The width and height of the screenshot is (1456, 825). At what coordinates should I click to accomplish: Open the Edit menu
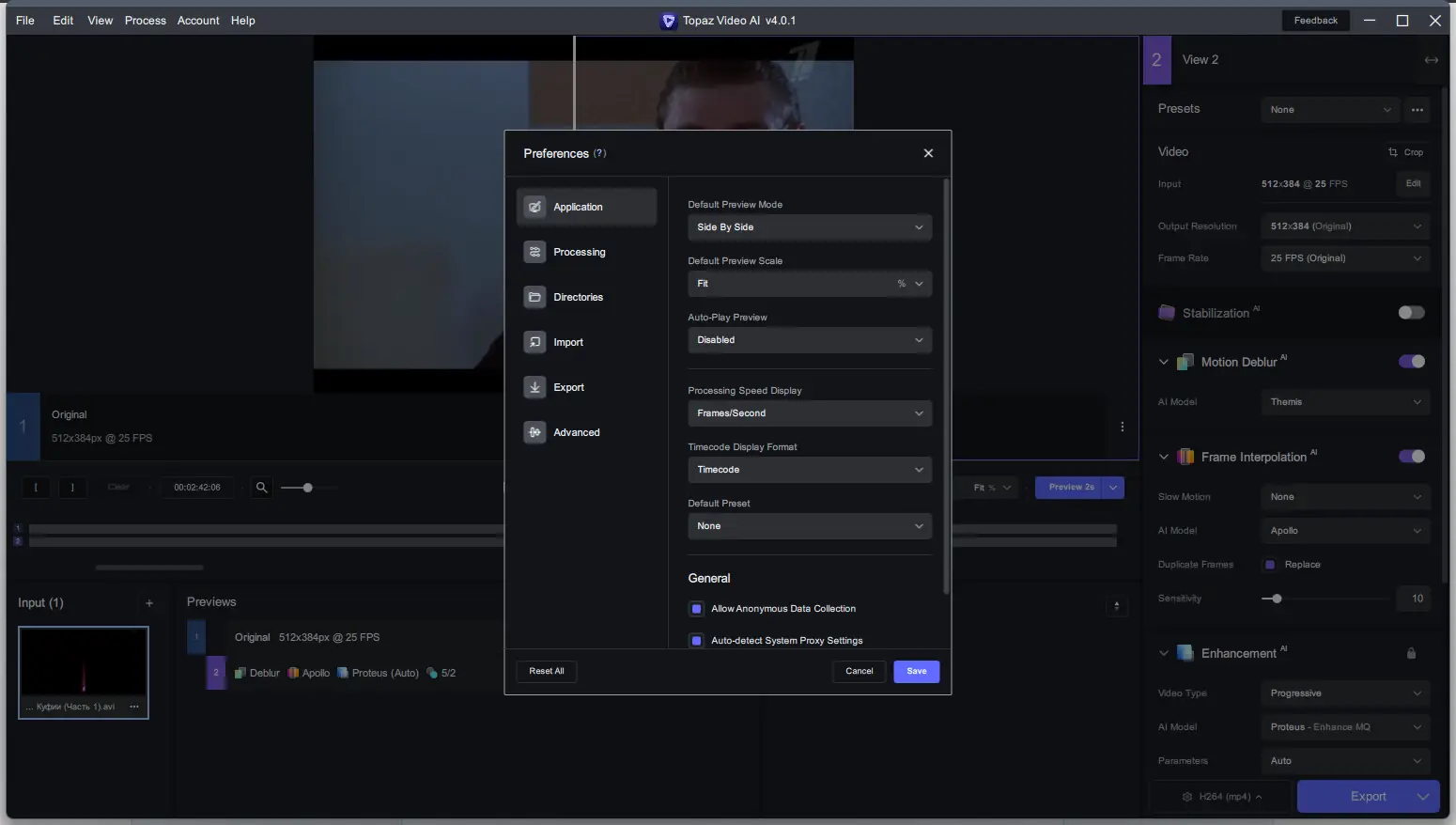coord(63,21)
